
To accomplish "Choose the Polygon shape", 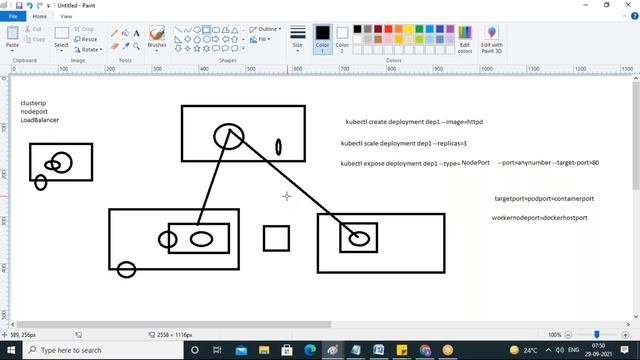I will [x=225, y=30].
